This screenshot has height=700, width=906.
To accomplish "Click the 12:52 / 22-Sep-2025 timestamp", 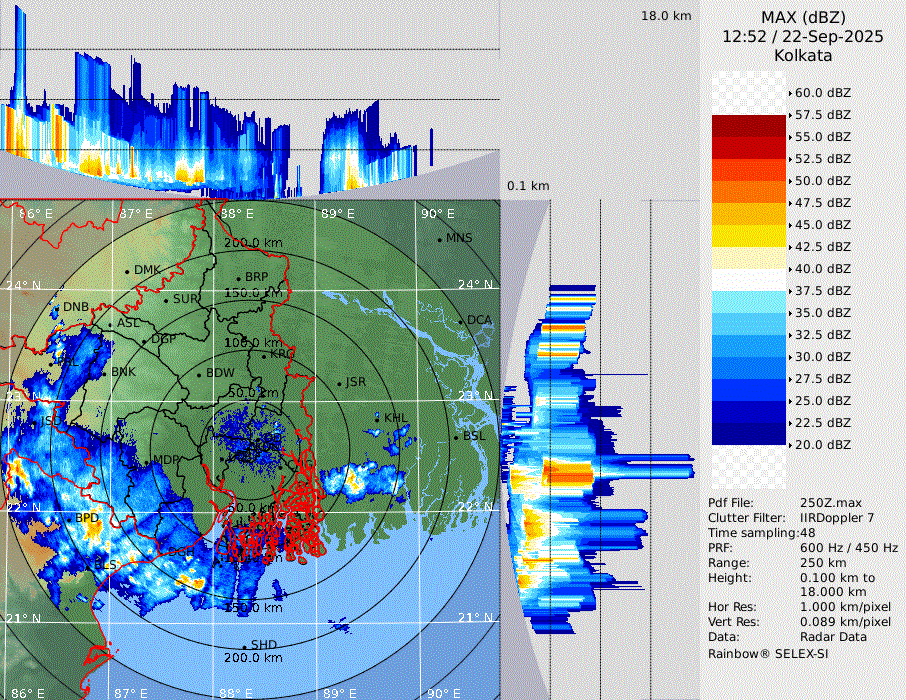I will pyautogui.click(x=803, y=37).
